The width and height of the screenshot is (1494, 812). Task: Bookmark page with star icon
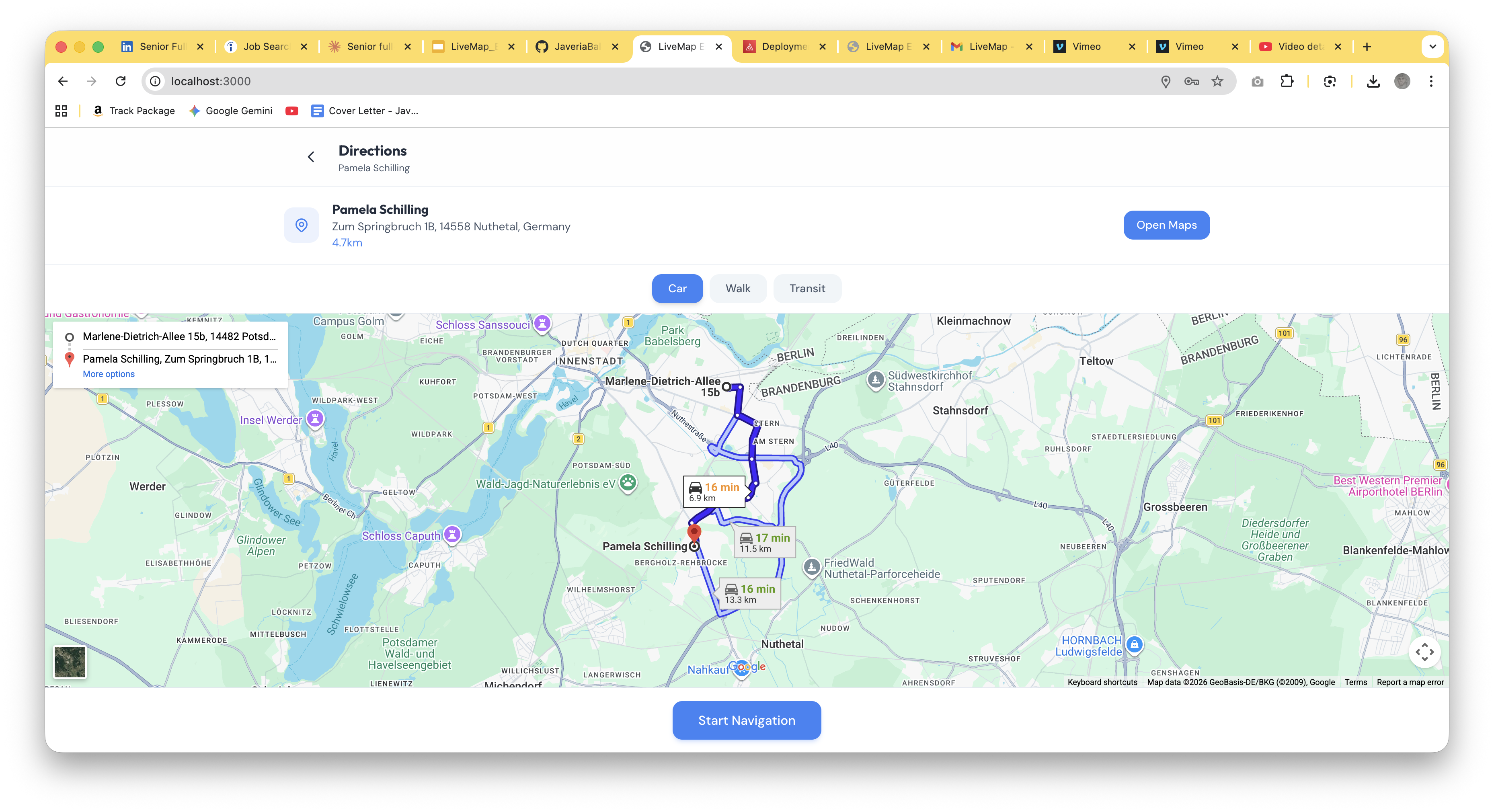1217,81
